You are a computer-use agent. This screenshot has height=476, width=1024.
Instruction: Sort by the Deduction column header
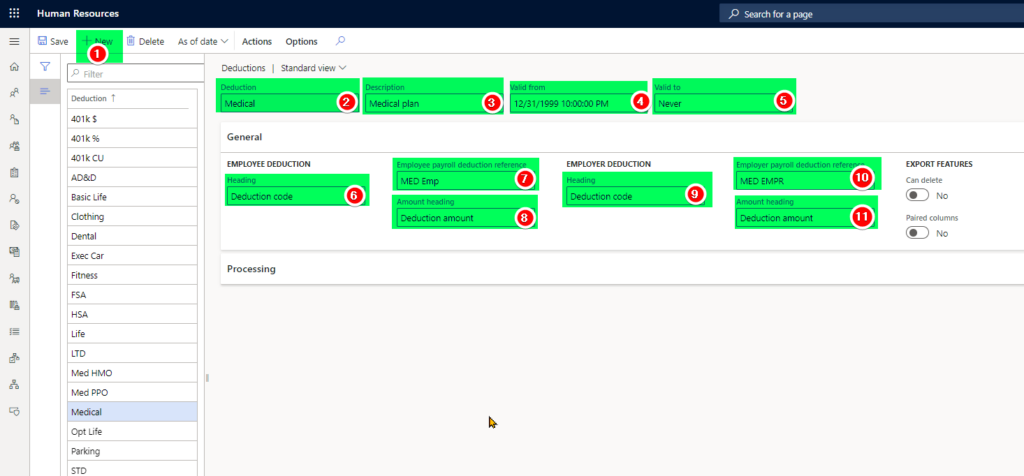click(x=95, y=98)
